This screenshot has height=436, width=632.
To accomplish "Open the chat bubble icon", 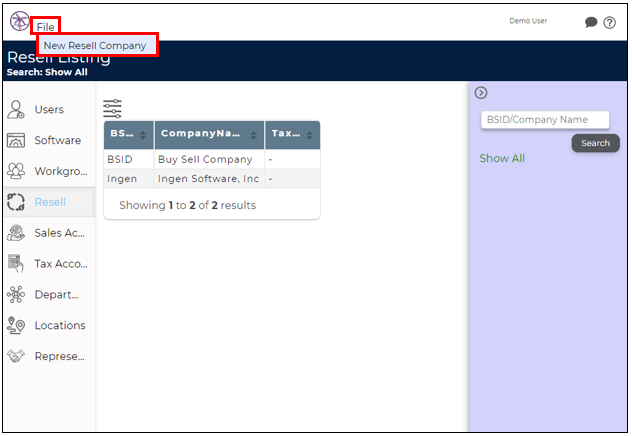I will pos(590,22).
